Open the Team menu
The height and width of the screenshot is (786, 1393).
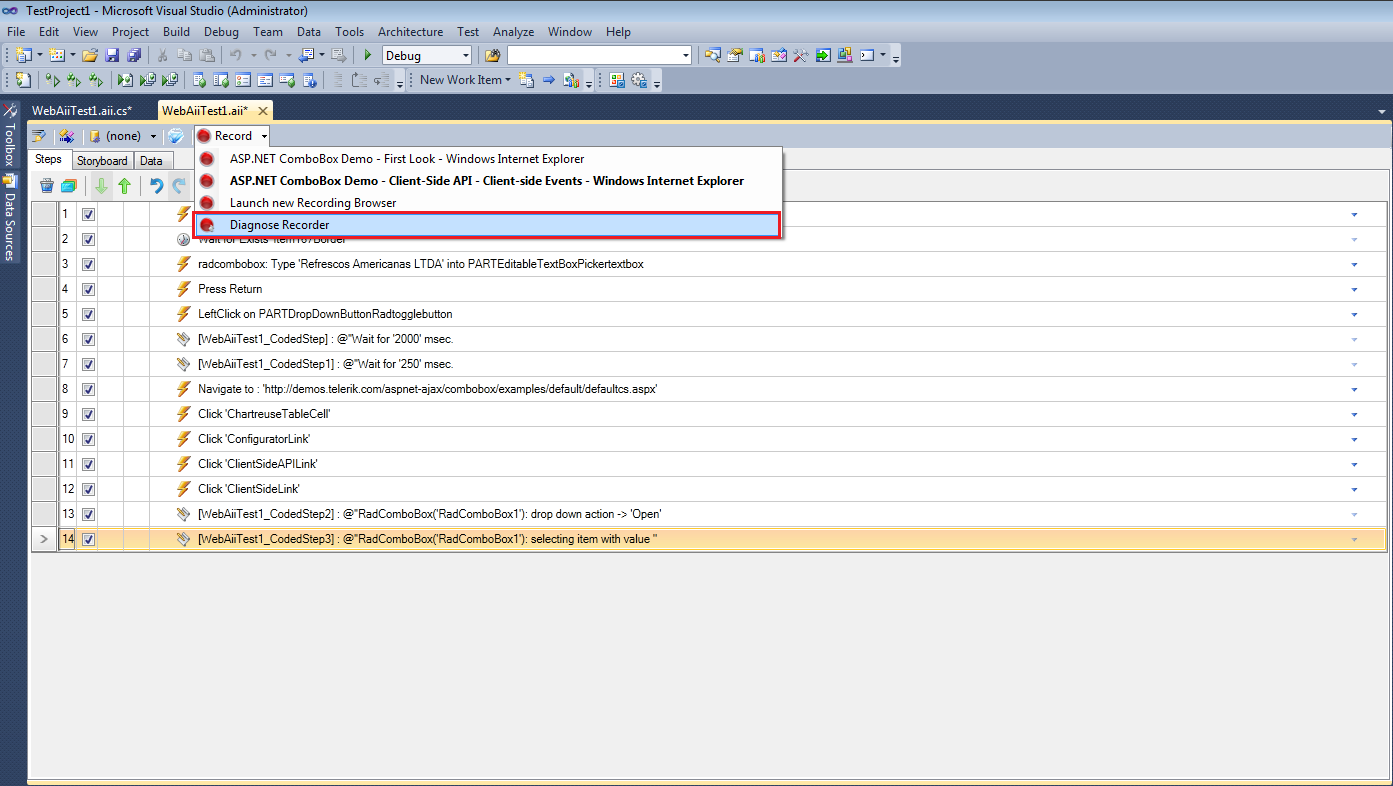tap(268, 32)
